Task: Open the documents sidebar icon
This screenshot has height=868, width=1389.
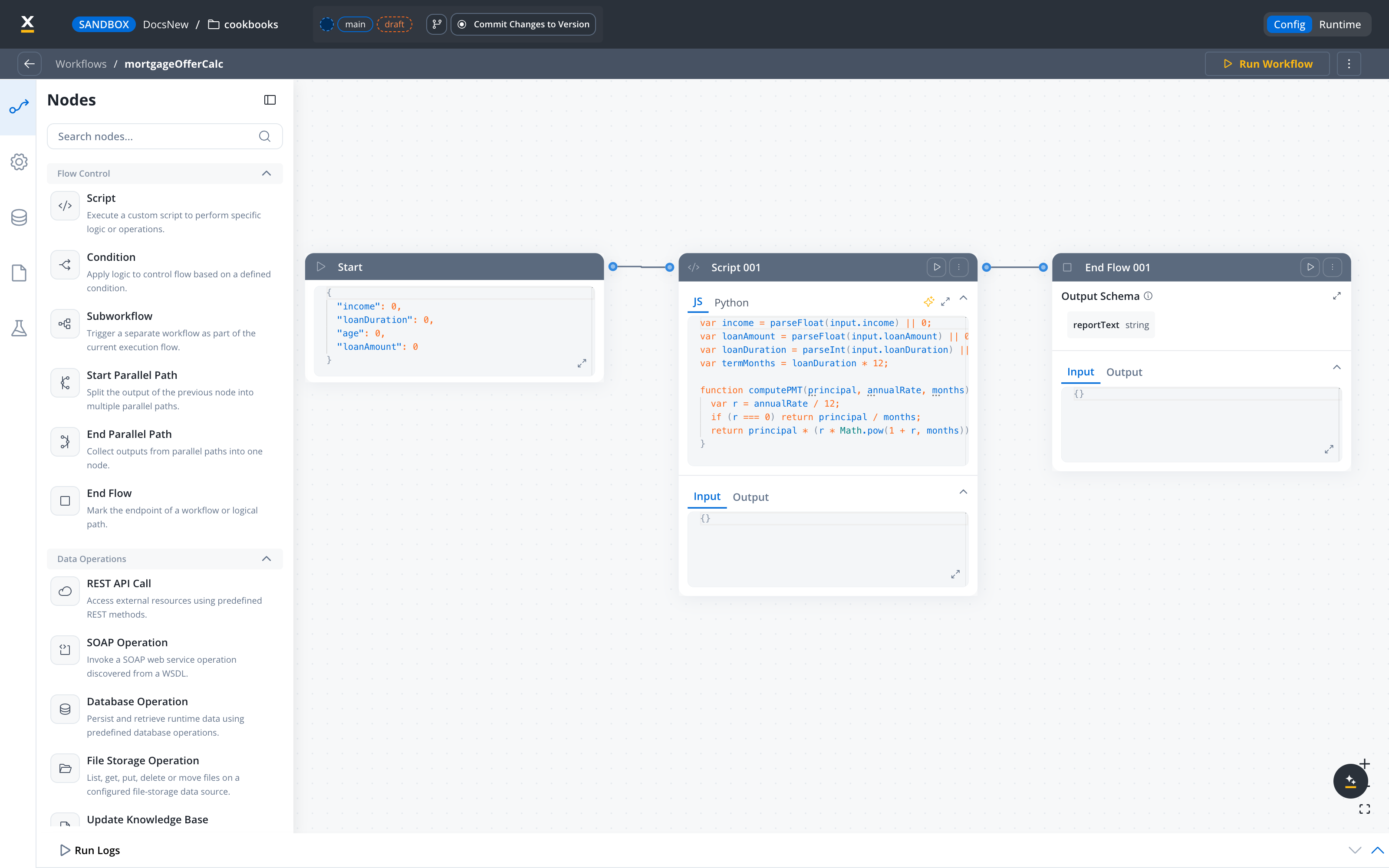Action: click(x=19, y=273)
